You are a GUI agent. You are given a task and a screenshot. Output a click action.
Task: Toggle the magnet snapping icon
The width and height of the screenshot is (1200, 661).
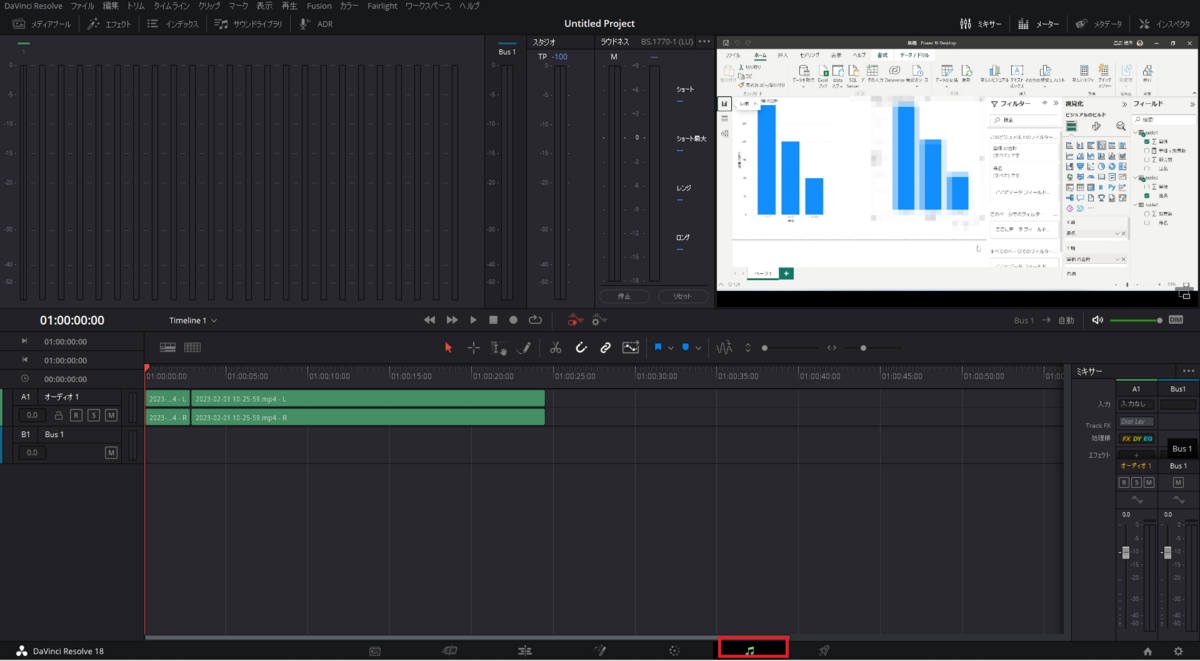tap(580, 347)
